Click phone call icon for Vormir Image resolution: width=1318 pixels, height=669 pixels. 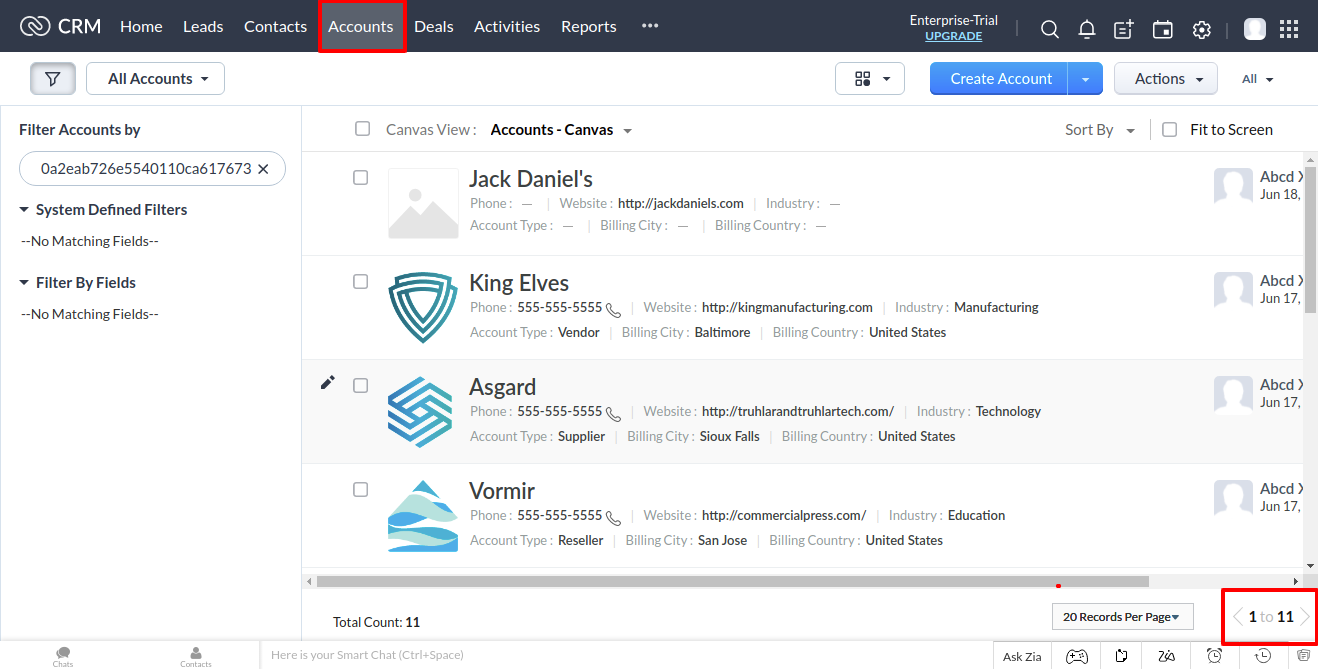[x=613, y=518]
